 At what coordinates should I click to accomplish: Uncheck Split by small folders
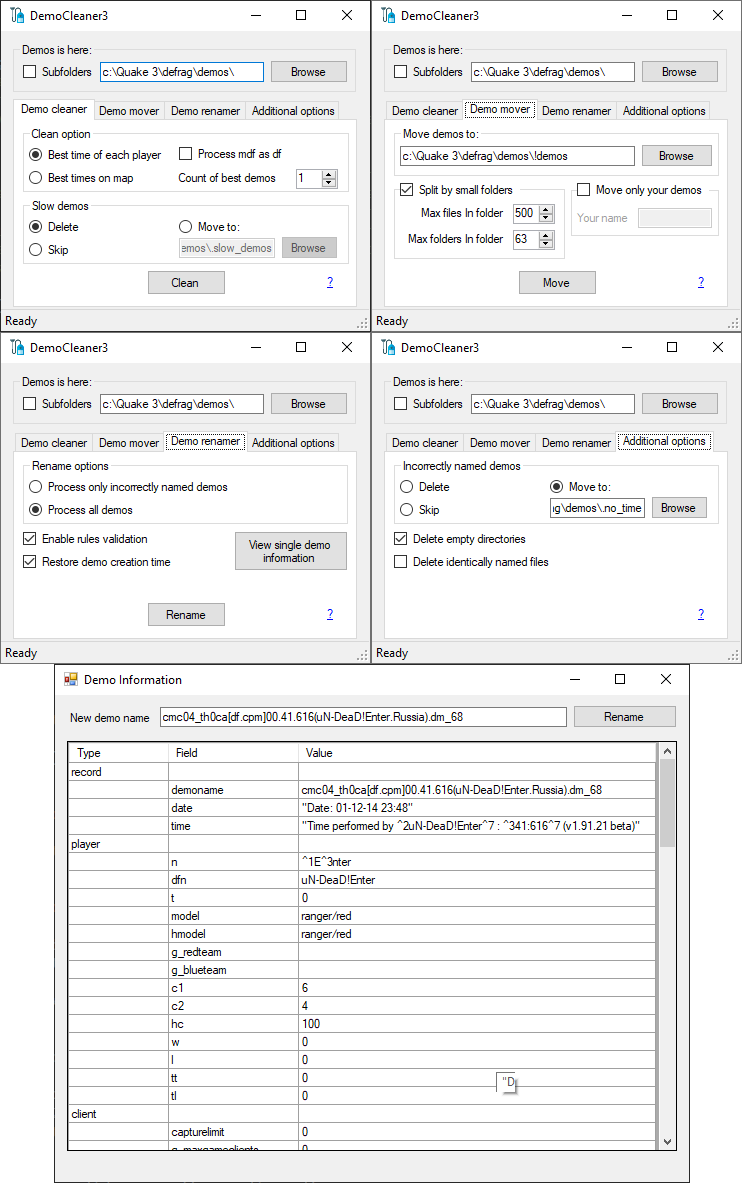[x=407, y=189]
